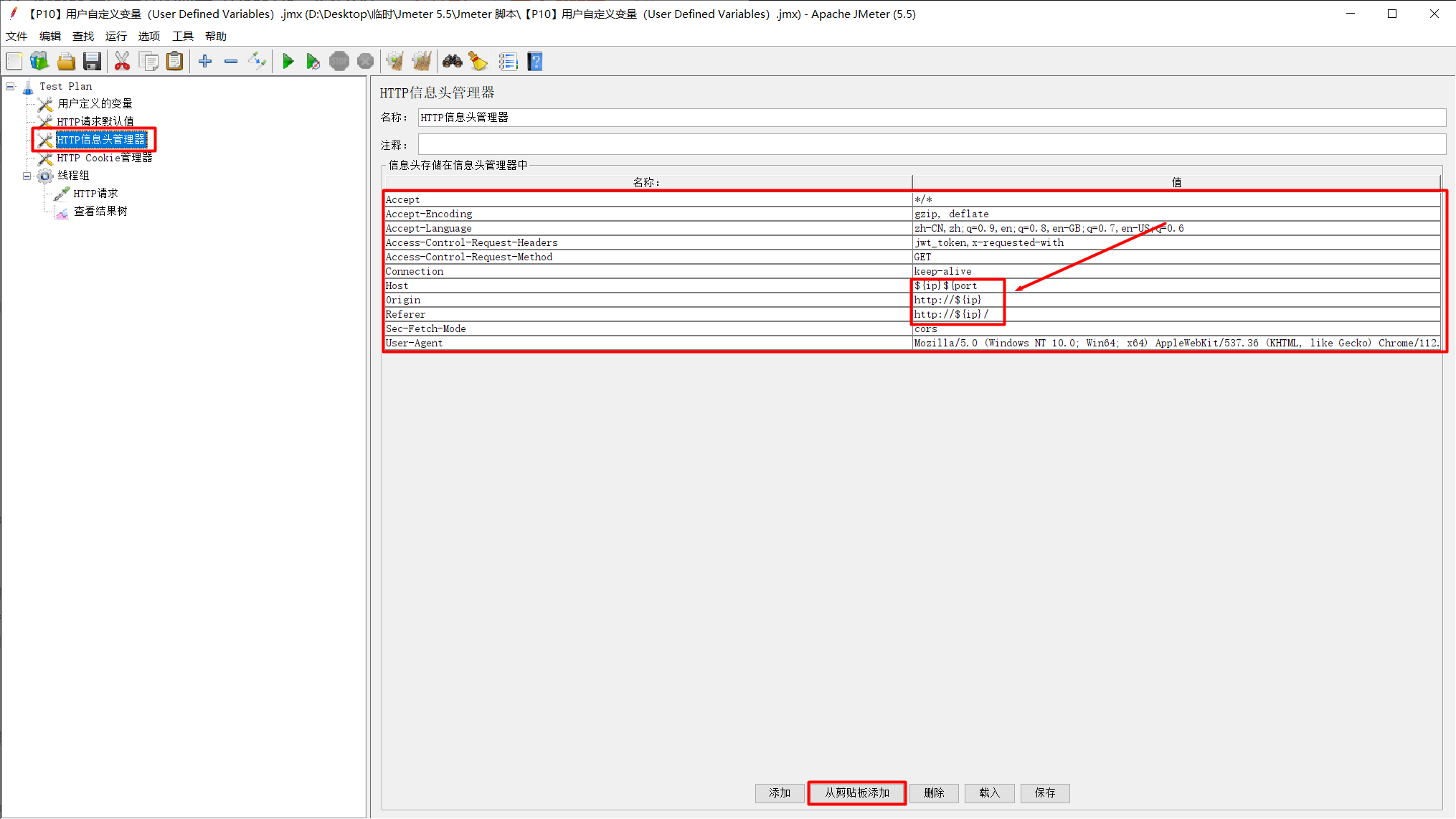The height and width of the screenshot is (819, 1456).
Task: Select the Accept header name cell
Action: click(x=648, y=200)
